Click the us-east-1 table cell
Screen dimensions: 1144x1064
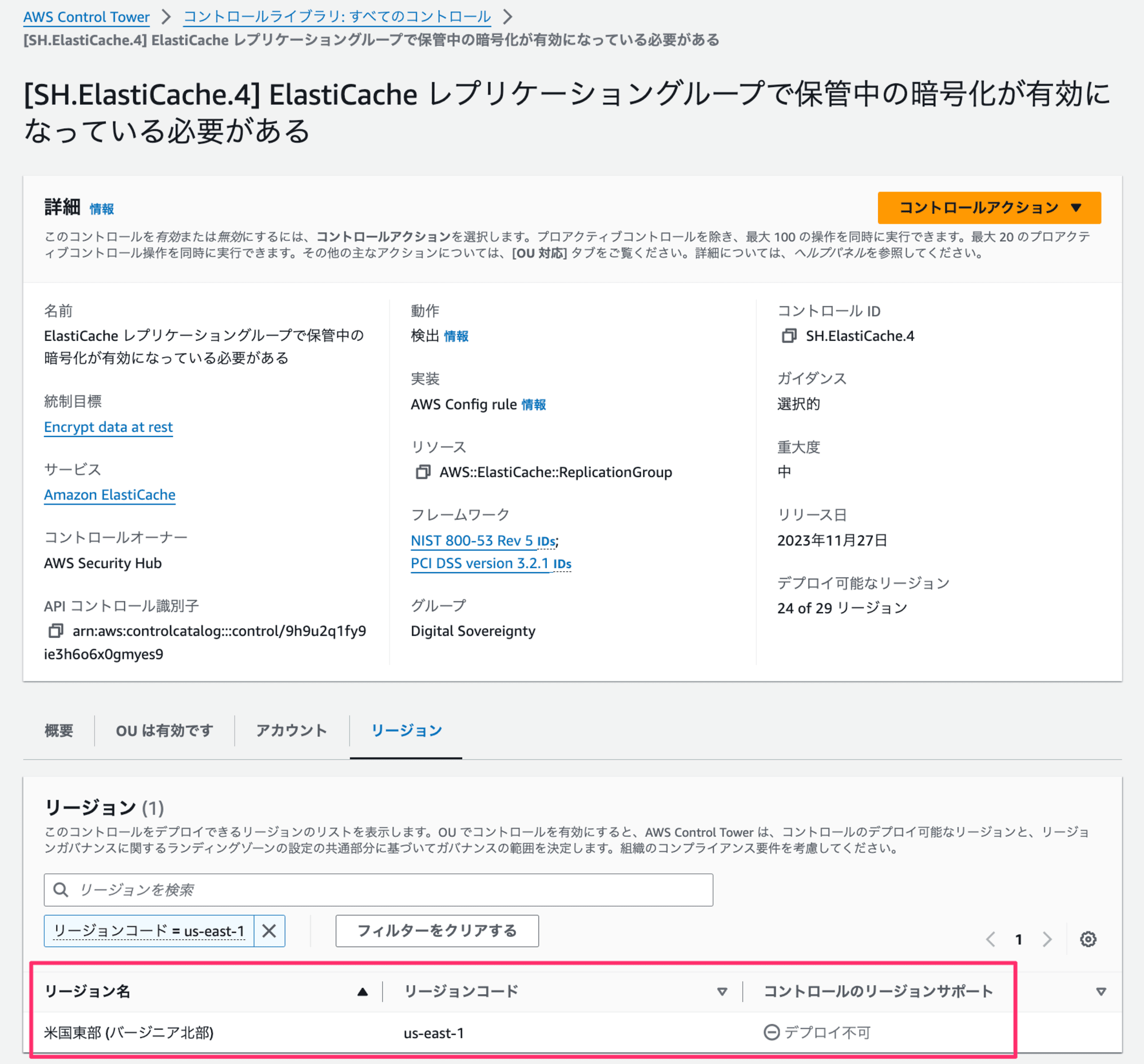(434, 1033)
